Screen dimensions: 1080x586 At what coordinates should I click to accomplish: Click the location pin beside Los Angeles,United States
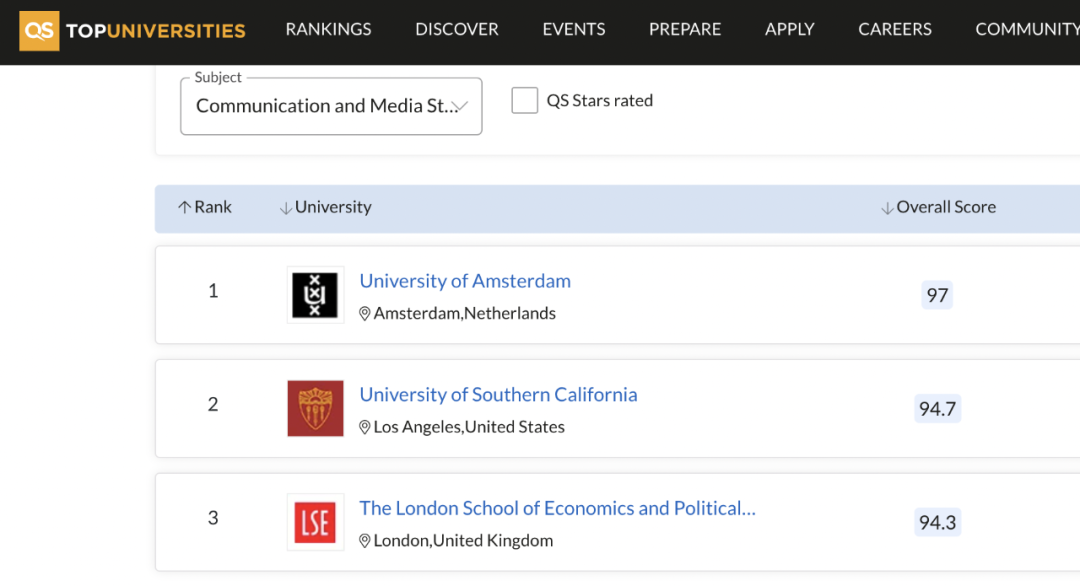(x=365, y=427)
